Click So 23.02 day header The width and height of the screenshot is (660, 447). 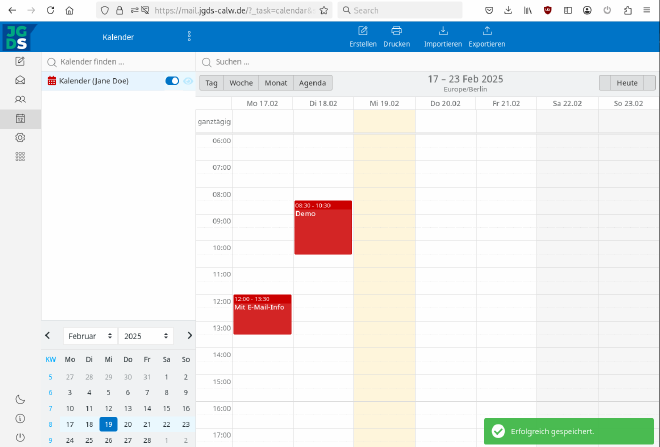pyautogui.click(x=628, y=103)
